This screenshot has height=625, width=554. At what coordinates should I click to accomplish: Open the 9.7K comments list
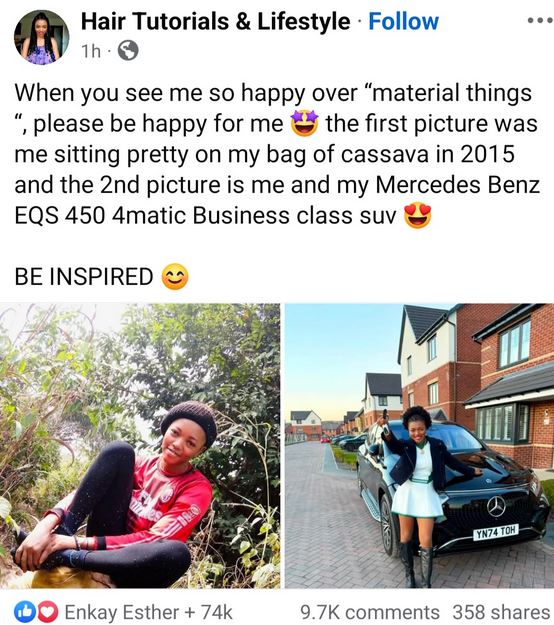coord(369,612)
